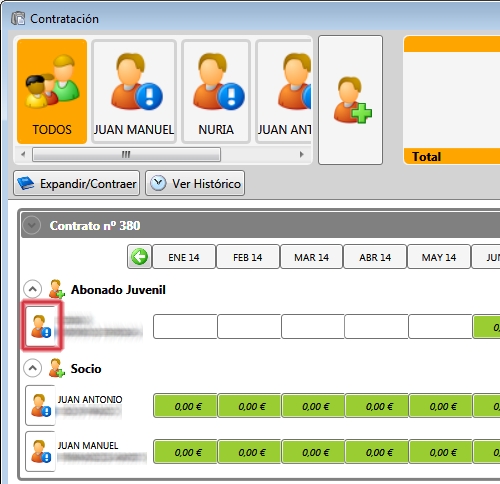Open Ver Histórico
Screen dimensions: 500x484
point(195,183)
